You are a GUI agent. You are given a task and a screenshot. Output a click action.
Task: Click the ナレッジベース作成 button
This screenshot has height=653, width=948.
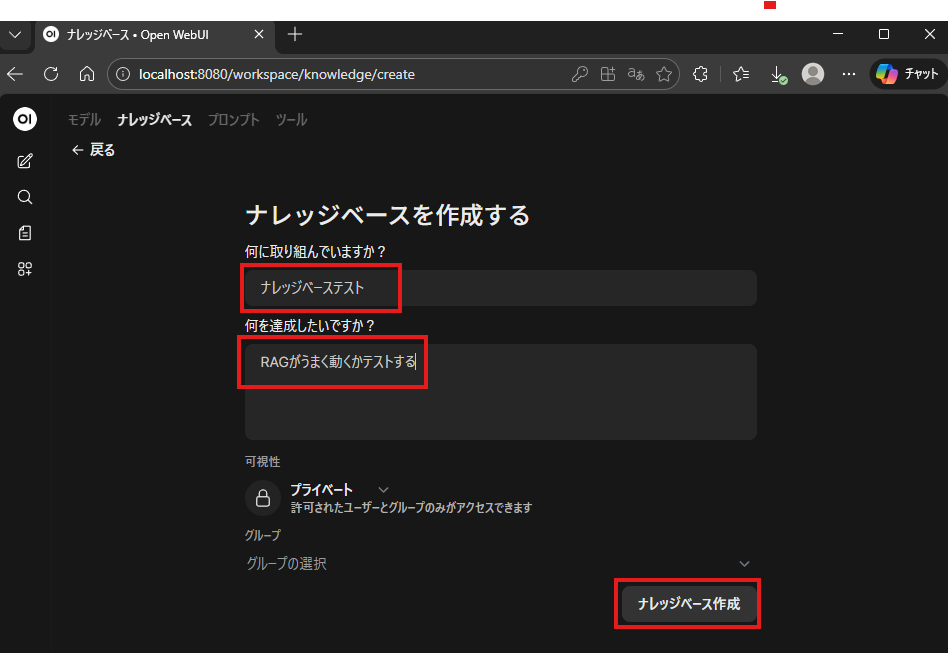[688, 604]
